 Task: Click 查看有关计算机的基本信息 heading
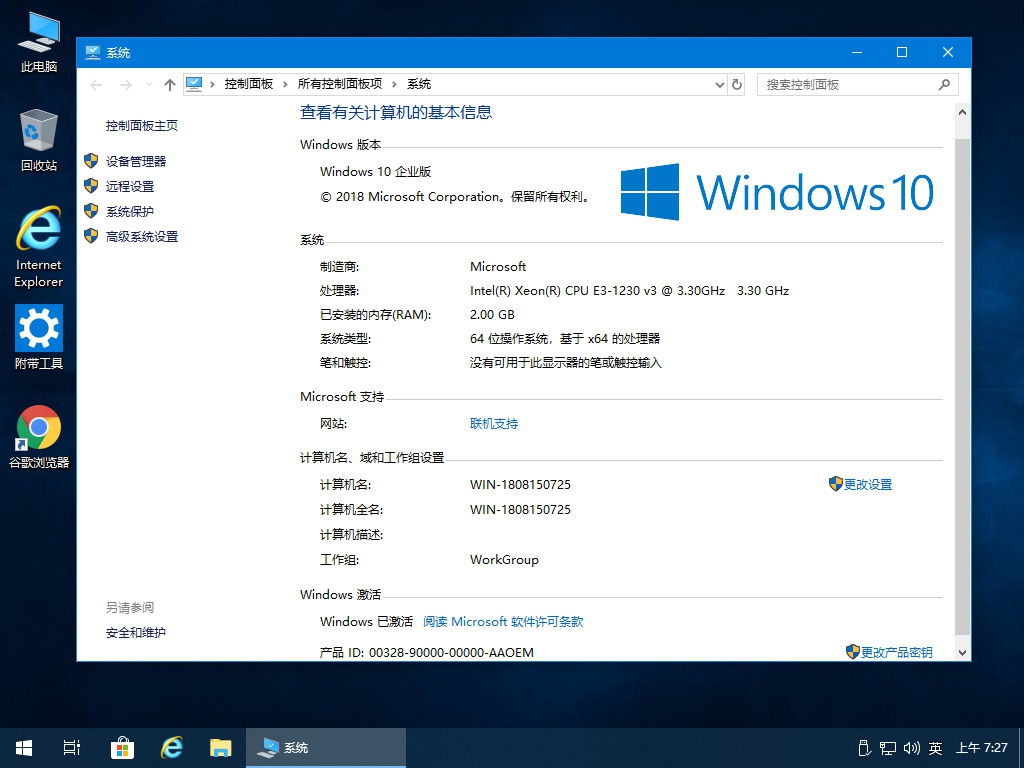point(396,112)
